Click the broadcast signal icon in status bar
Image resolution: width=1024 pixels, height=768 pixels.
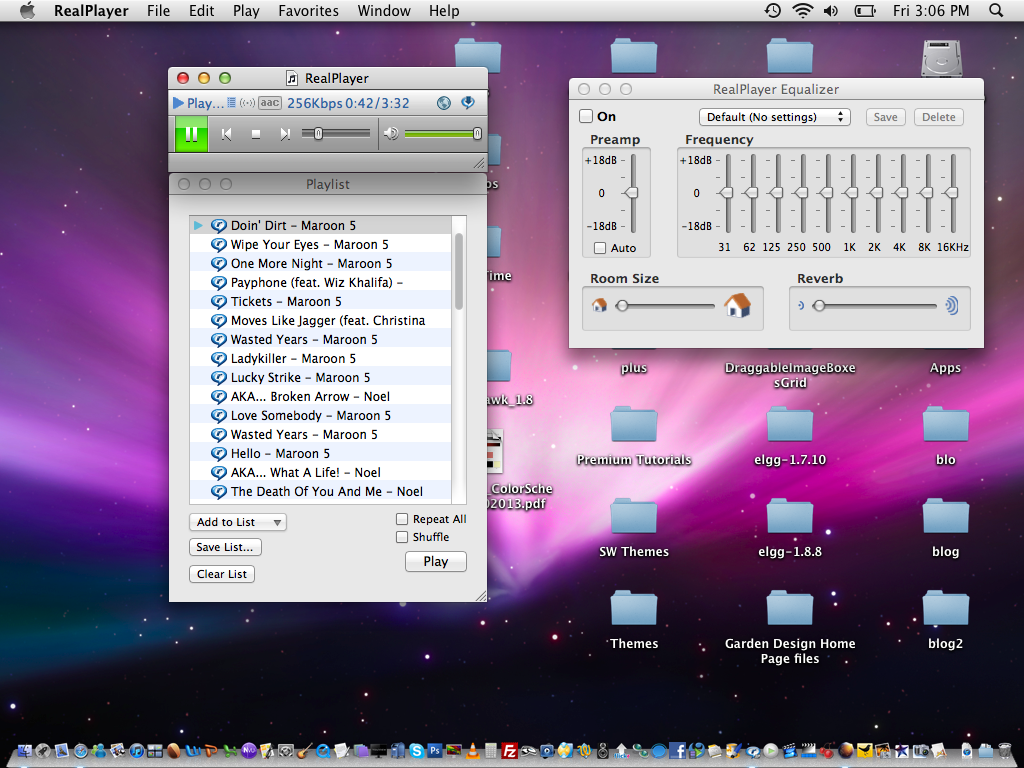point(247,103)
